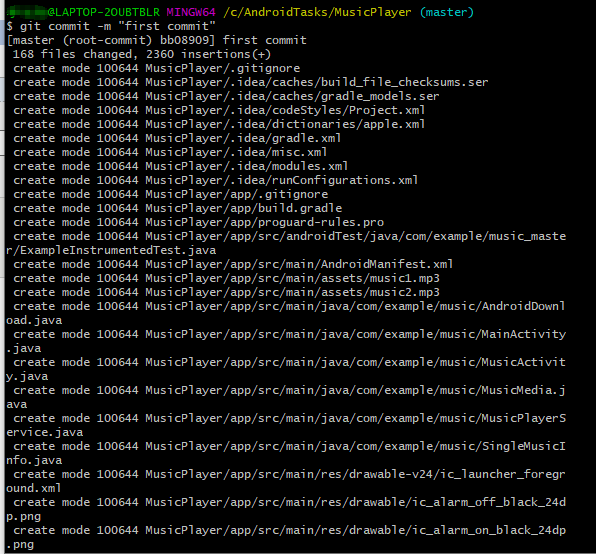Click the MainActivity line
Image resolution: width=596 pixels, height=554 pixels.
point(290,334)
